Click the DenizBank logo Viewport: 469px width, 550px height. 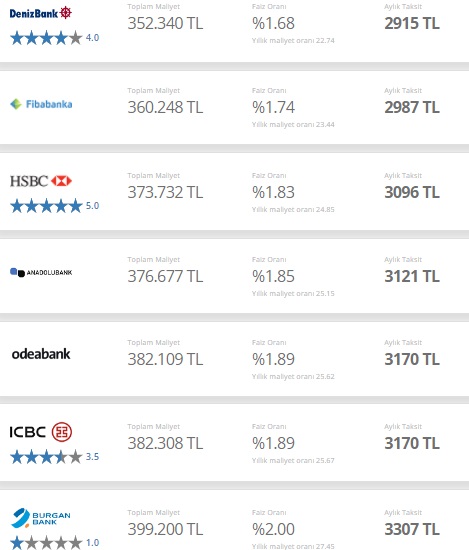coord(41,13)
